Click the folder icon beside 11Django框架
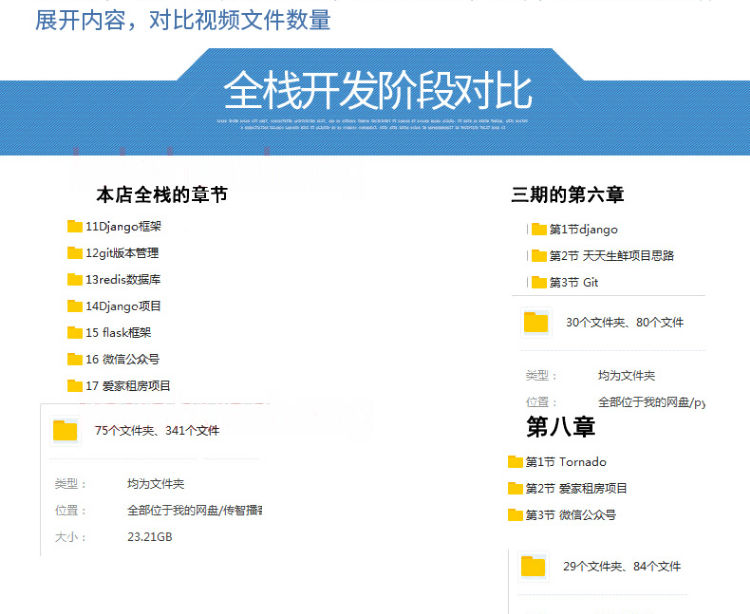 coord(75,226)
